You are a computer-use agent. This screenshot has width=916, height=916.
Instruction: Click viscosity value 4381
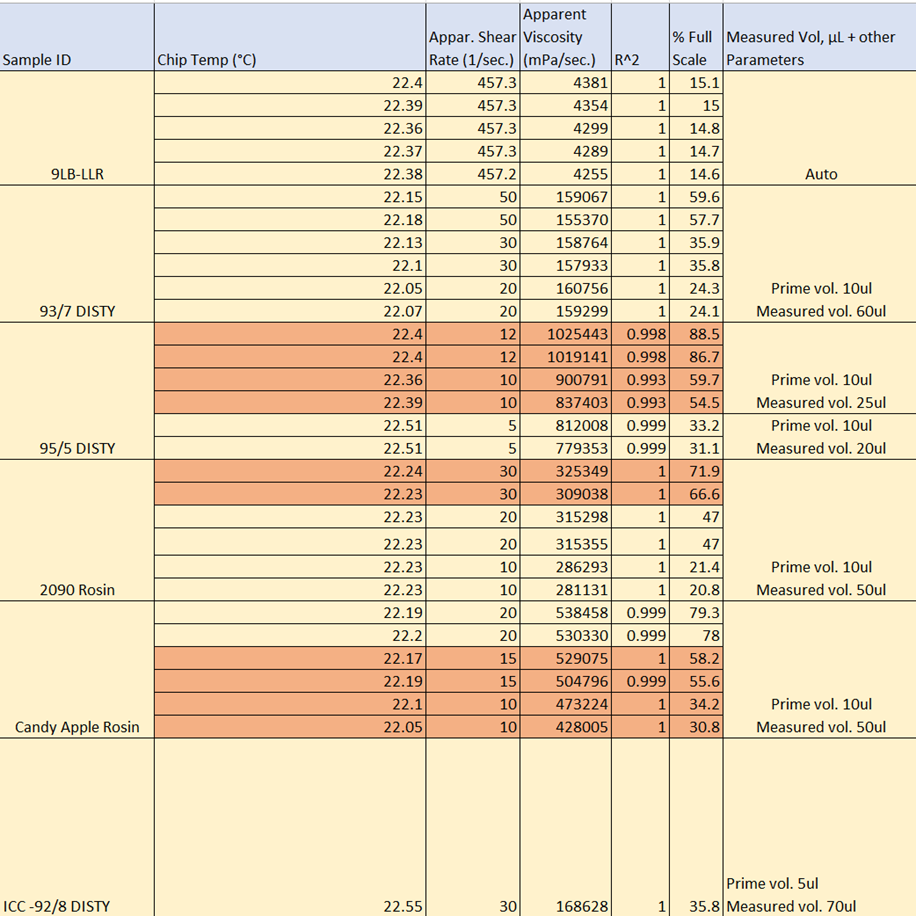pyautogui.click(x=565, y=83)
